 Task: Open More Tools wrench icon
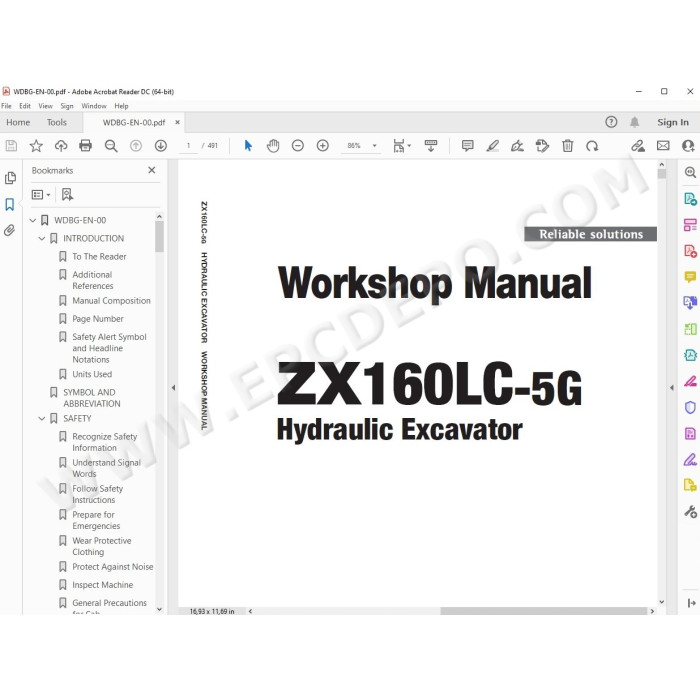tap(690, 511)
